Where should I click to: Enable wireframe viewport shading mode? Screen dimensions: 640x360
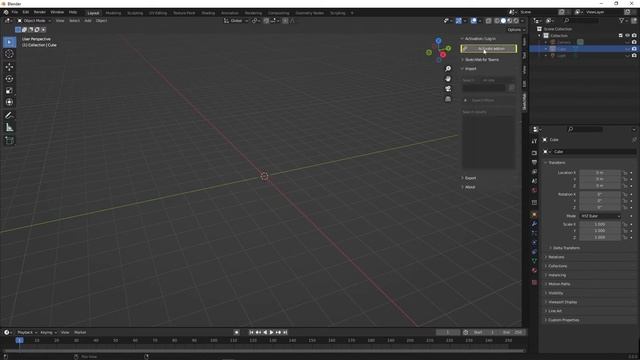pos(497,21)
